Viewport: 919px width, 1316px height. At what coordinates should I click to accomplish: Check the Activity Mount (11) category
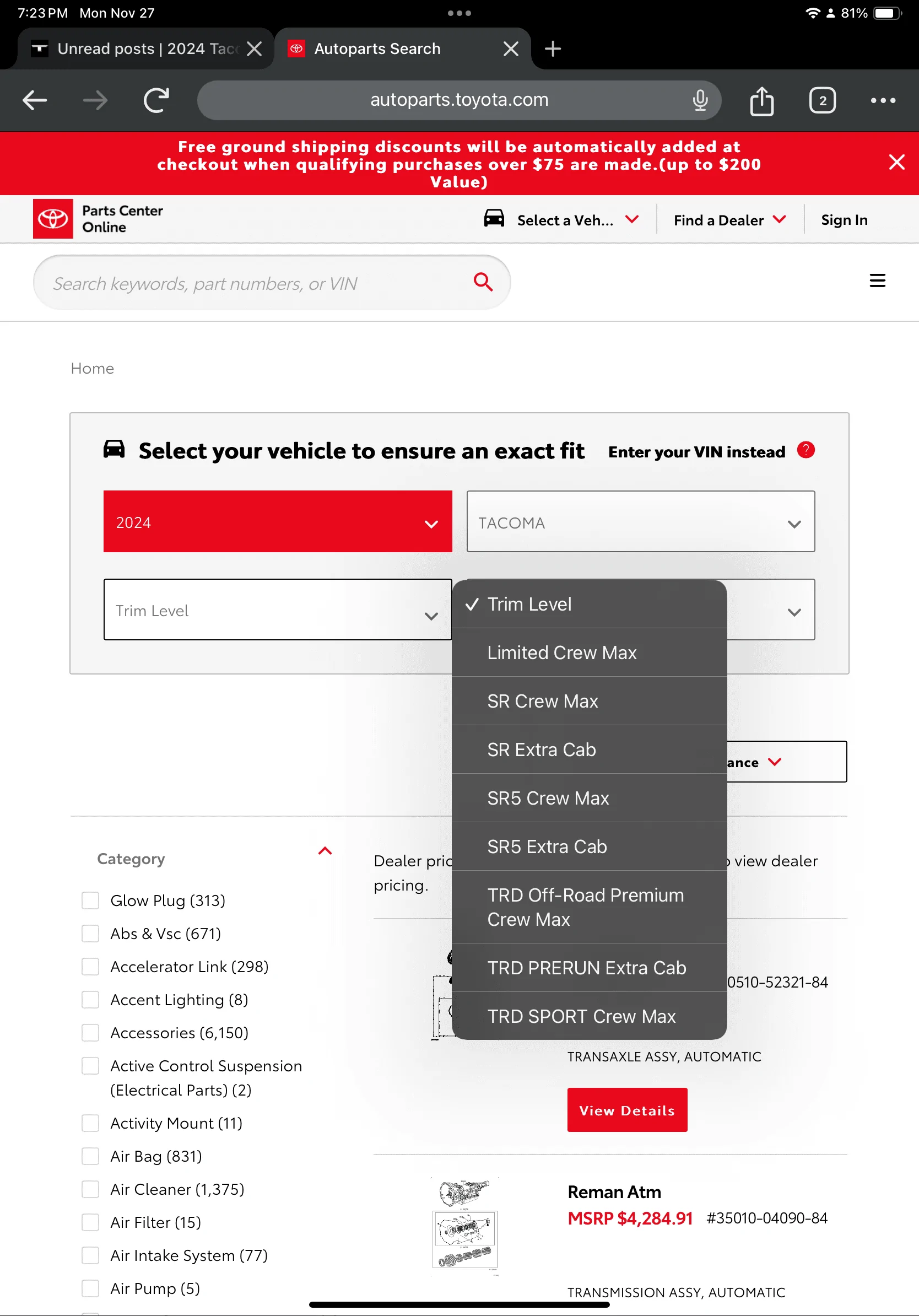click(90, 1124)
